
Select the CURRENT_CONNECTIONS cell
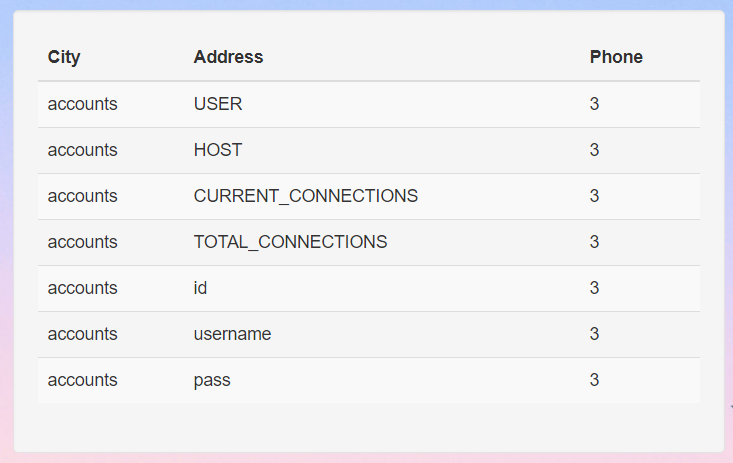(x=306, y=196)
